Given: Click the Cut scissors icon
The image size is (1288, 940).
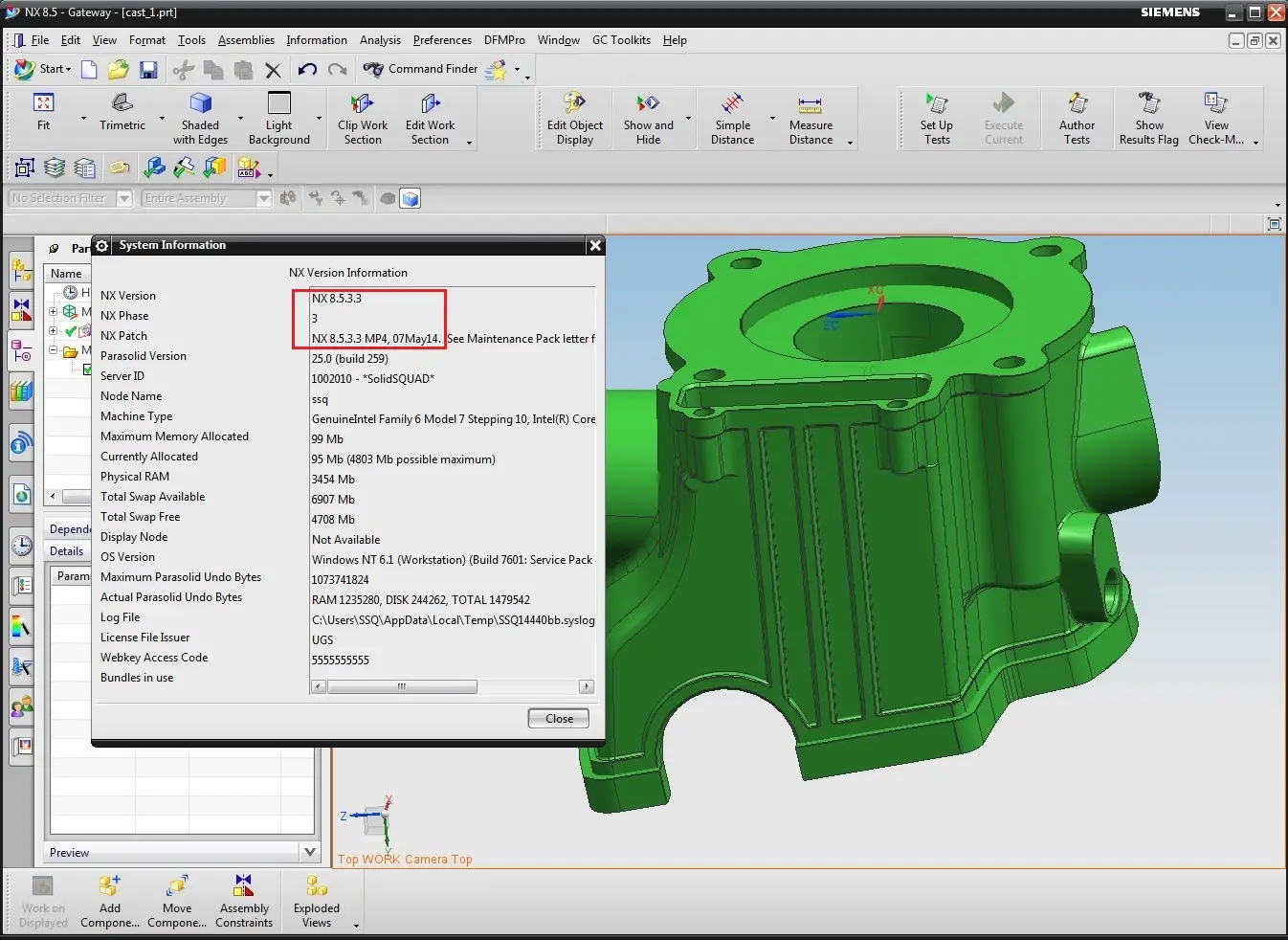Looking at the screenshot, I should [184, 69].
